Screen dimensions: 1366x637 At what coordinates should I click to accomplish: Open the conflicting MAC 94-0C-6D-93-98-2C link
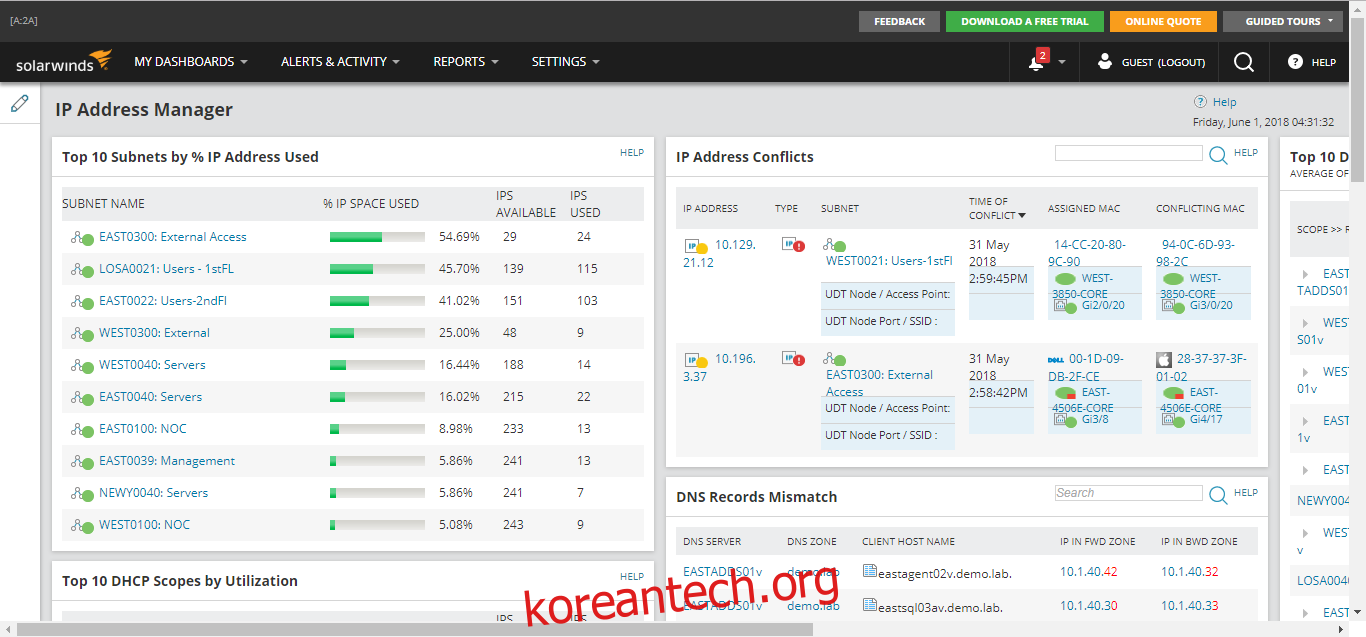1198,253
